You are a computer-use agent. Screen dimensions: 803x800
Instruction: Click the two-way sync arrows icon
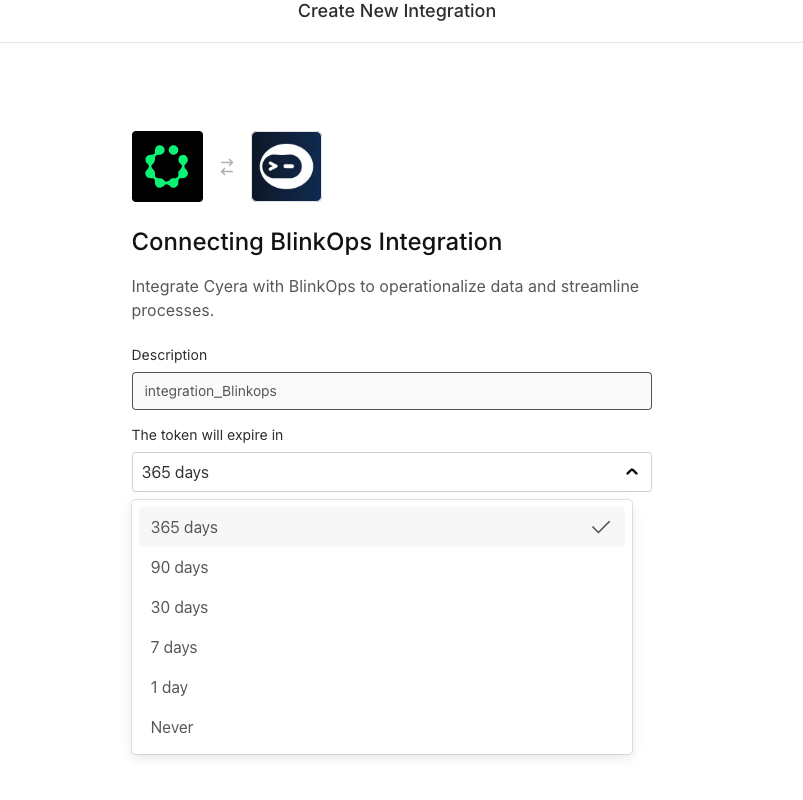(227, 167)
